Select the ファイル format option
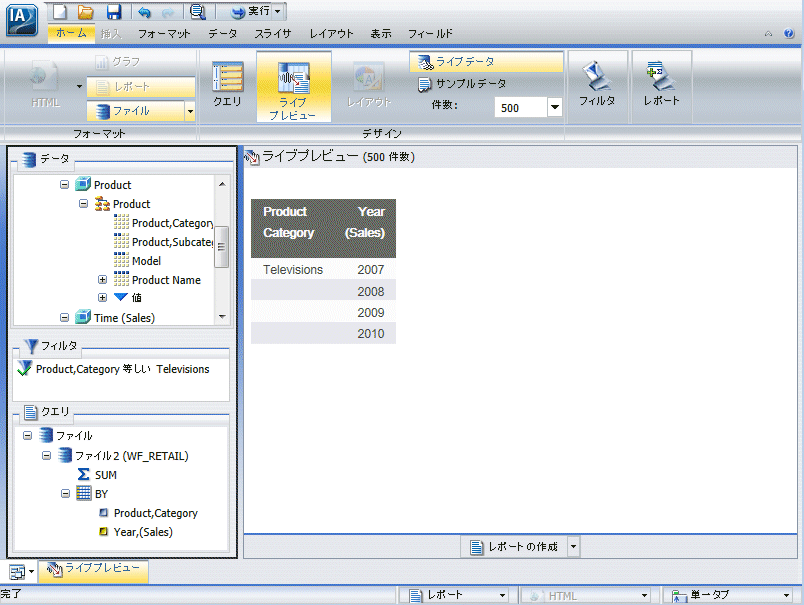The width and height of the screenshot is (804, 605). coord(135,111)
